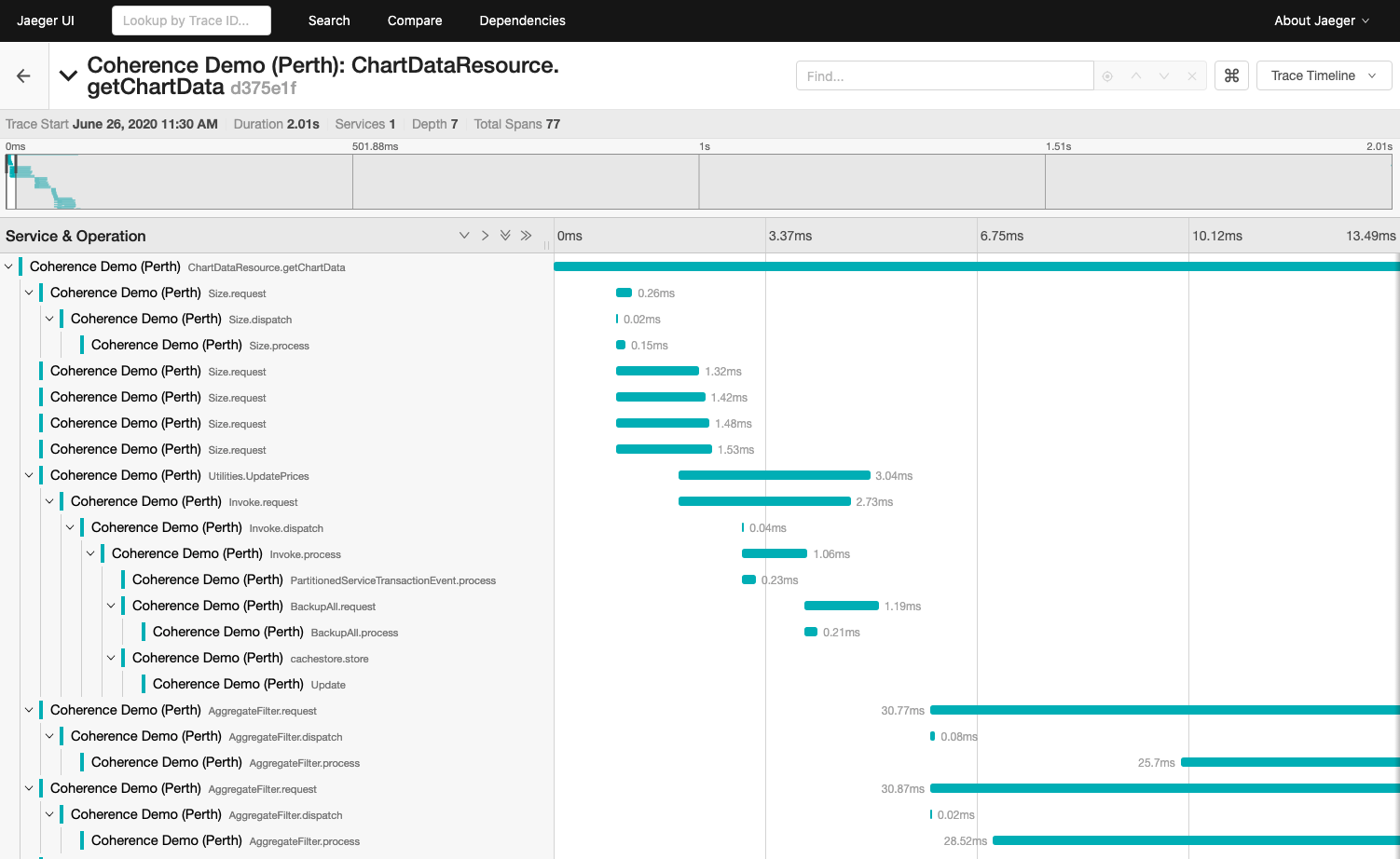Click the 0.26ms Size.request span bar
The image size is (1400, 859).
pos(625,293)
